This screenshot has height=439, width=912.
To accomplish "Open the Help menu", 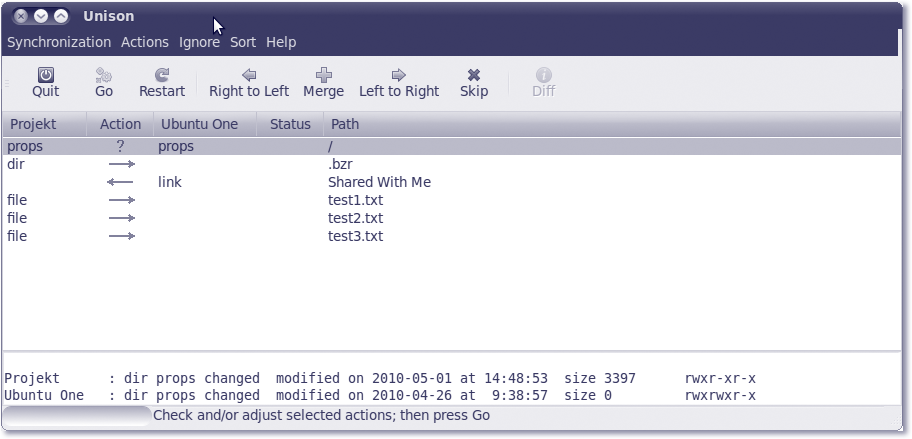I will [x=281, y=42].
